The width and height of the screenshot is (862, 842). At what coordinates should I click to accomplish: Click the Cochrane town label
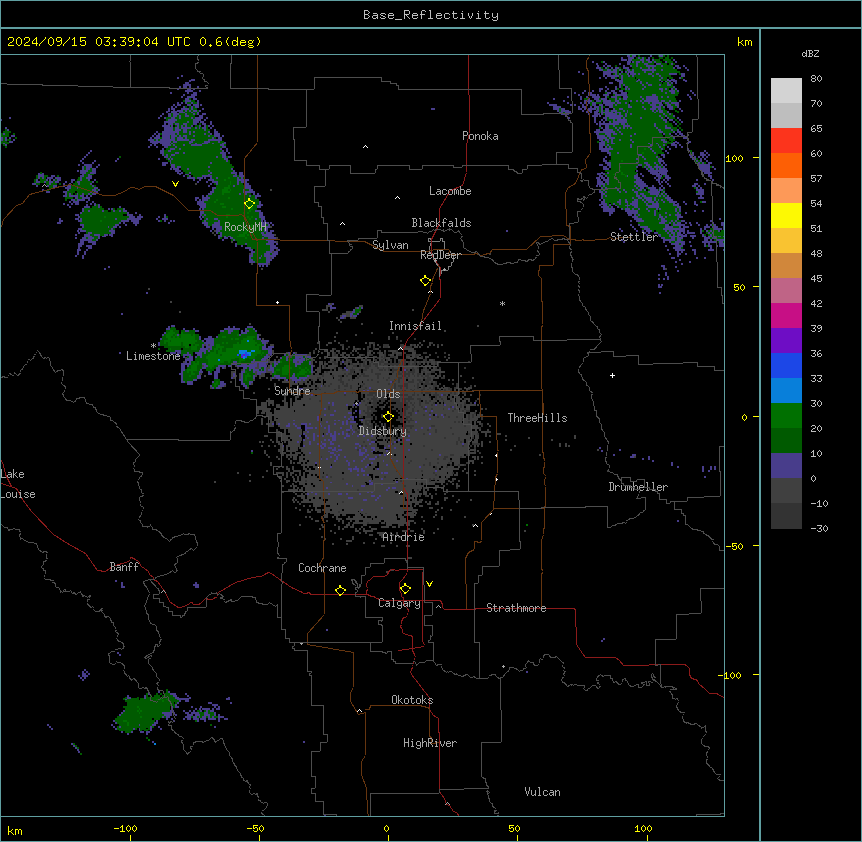click(x=322, y=568)
